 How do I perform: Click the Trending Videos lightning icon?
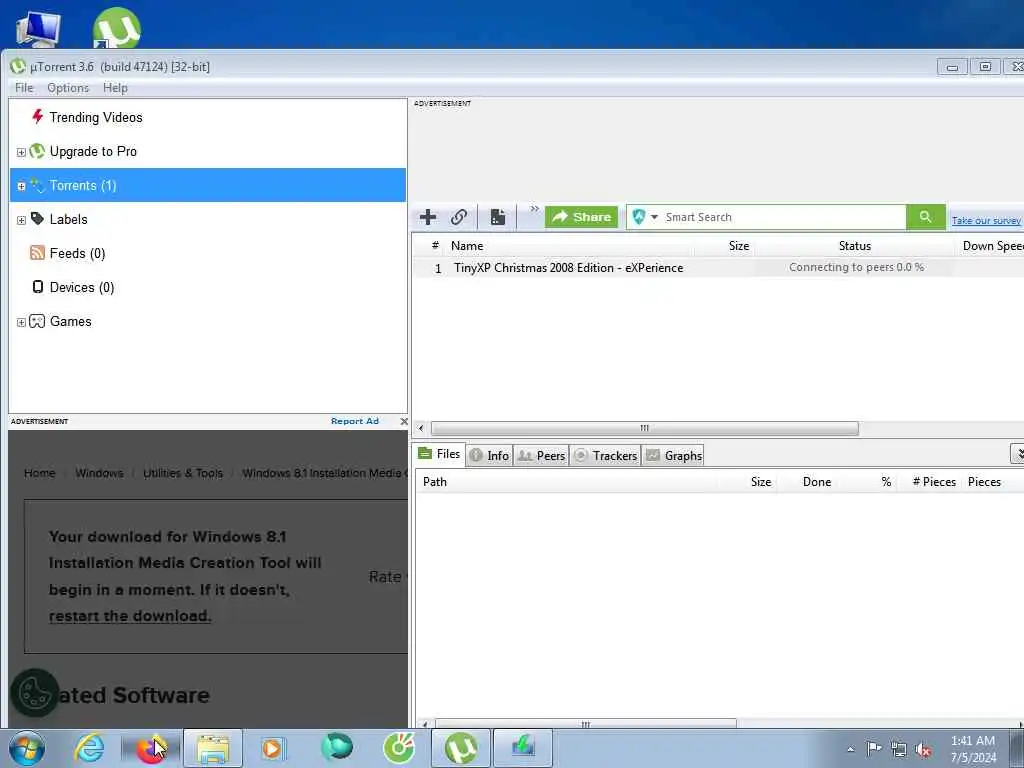click(x=37, y=116)
